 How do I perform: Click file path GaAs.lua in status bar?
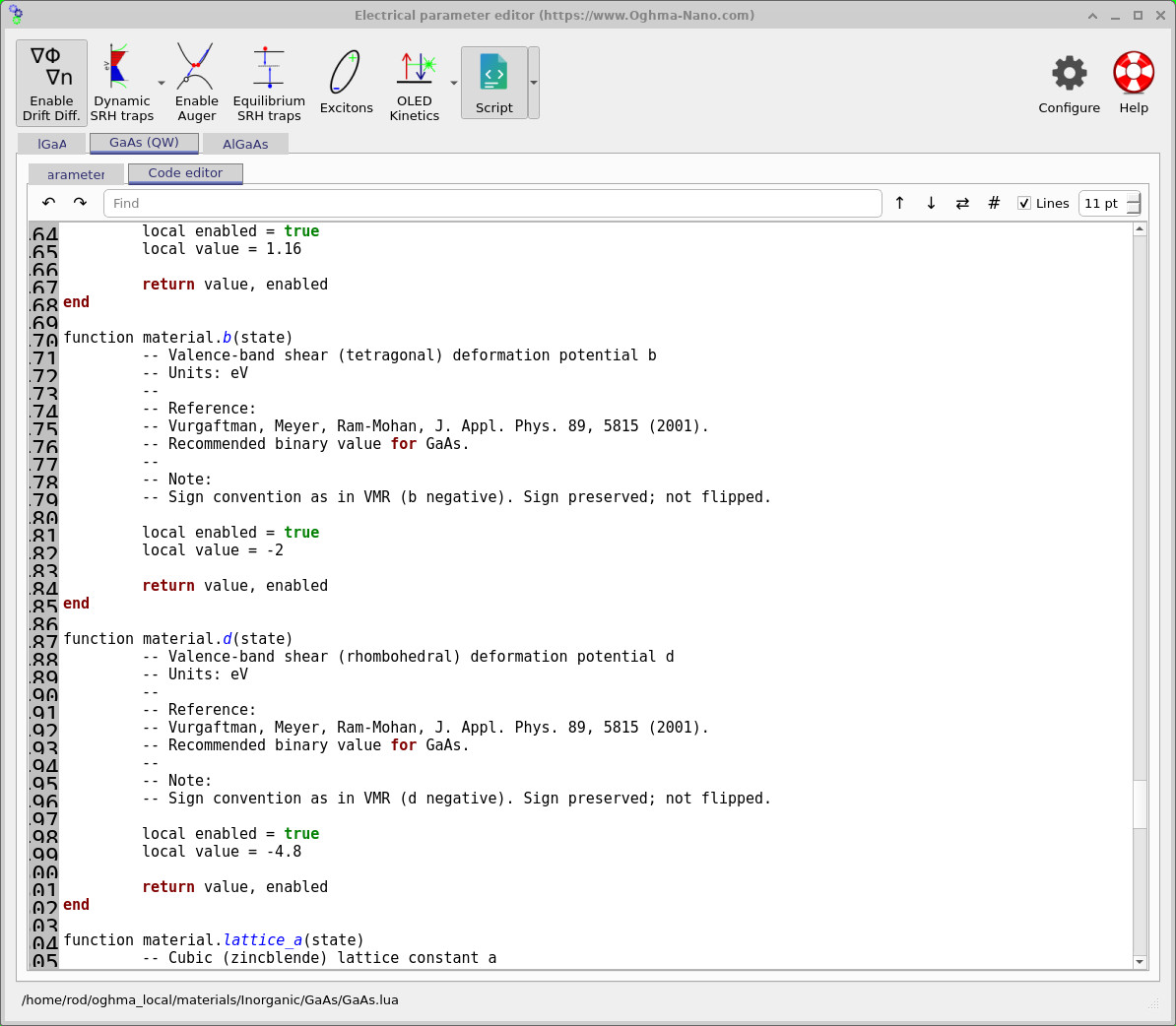(x=210, y=999)
